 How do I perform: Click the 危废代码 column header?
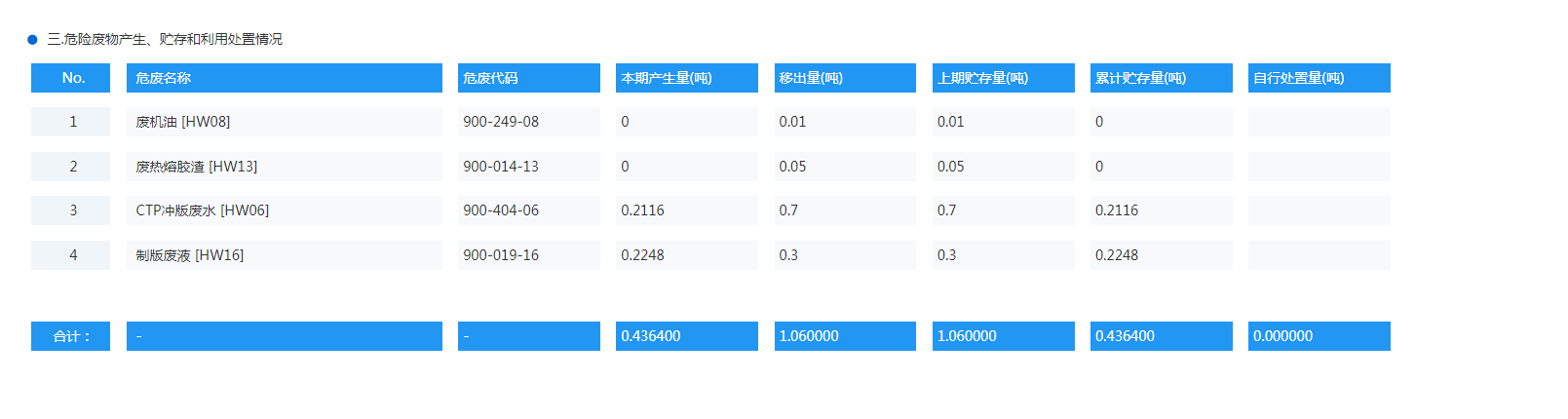528,78
